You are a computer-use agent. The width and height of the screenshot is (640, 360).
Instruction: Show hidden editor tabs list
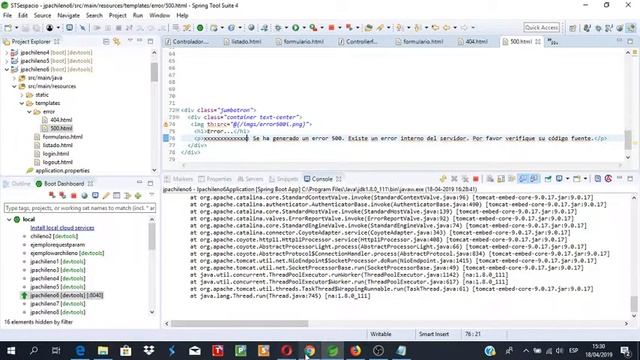[553, 42]
